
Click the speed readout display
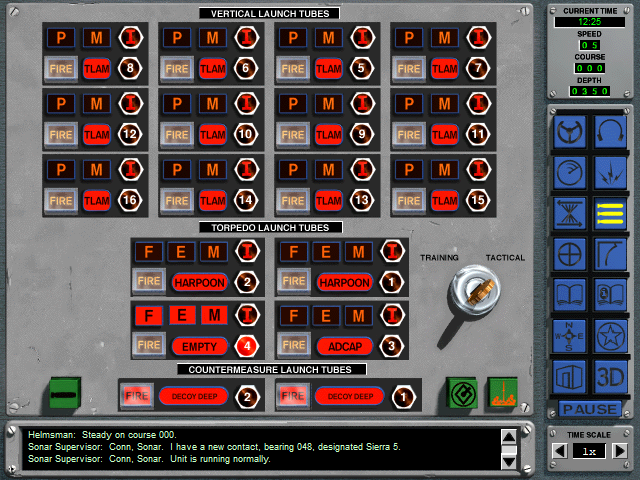pos(590,45)
